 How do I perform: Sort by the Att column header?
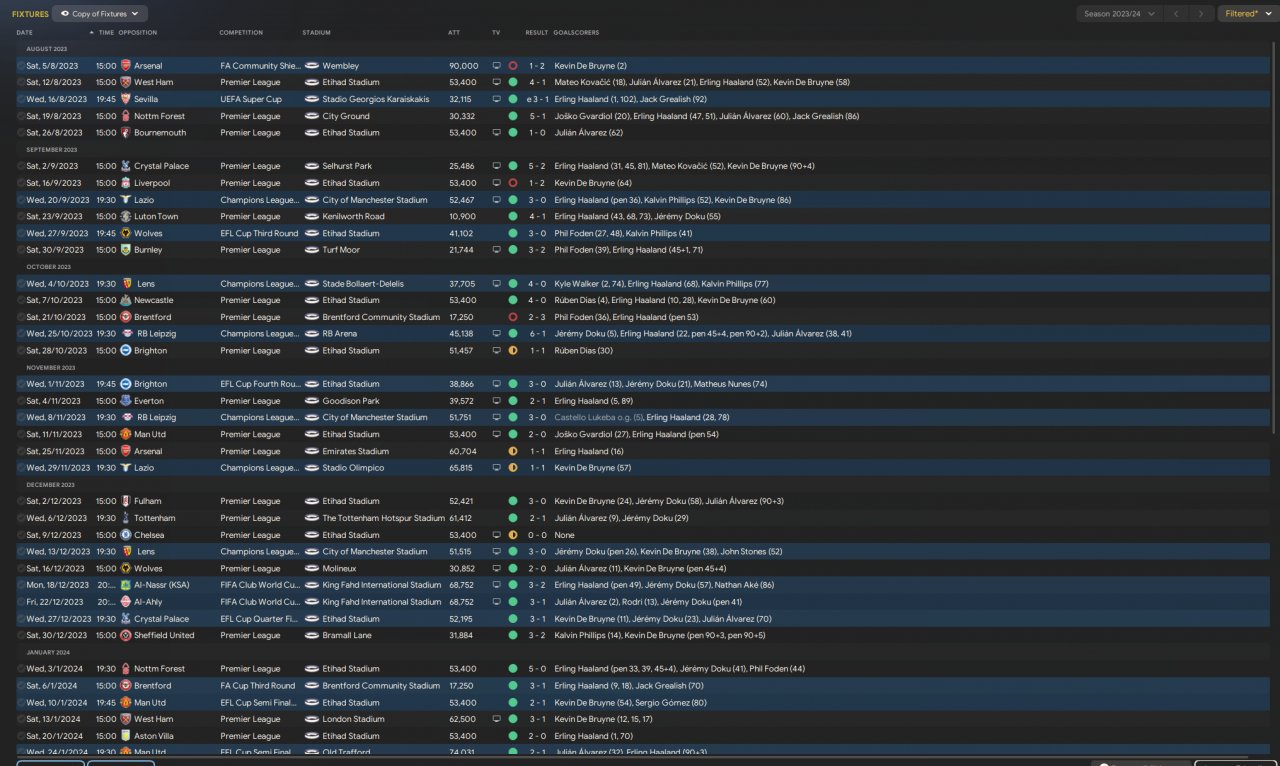(454, 33)
